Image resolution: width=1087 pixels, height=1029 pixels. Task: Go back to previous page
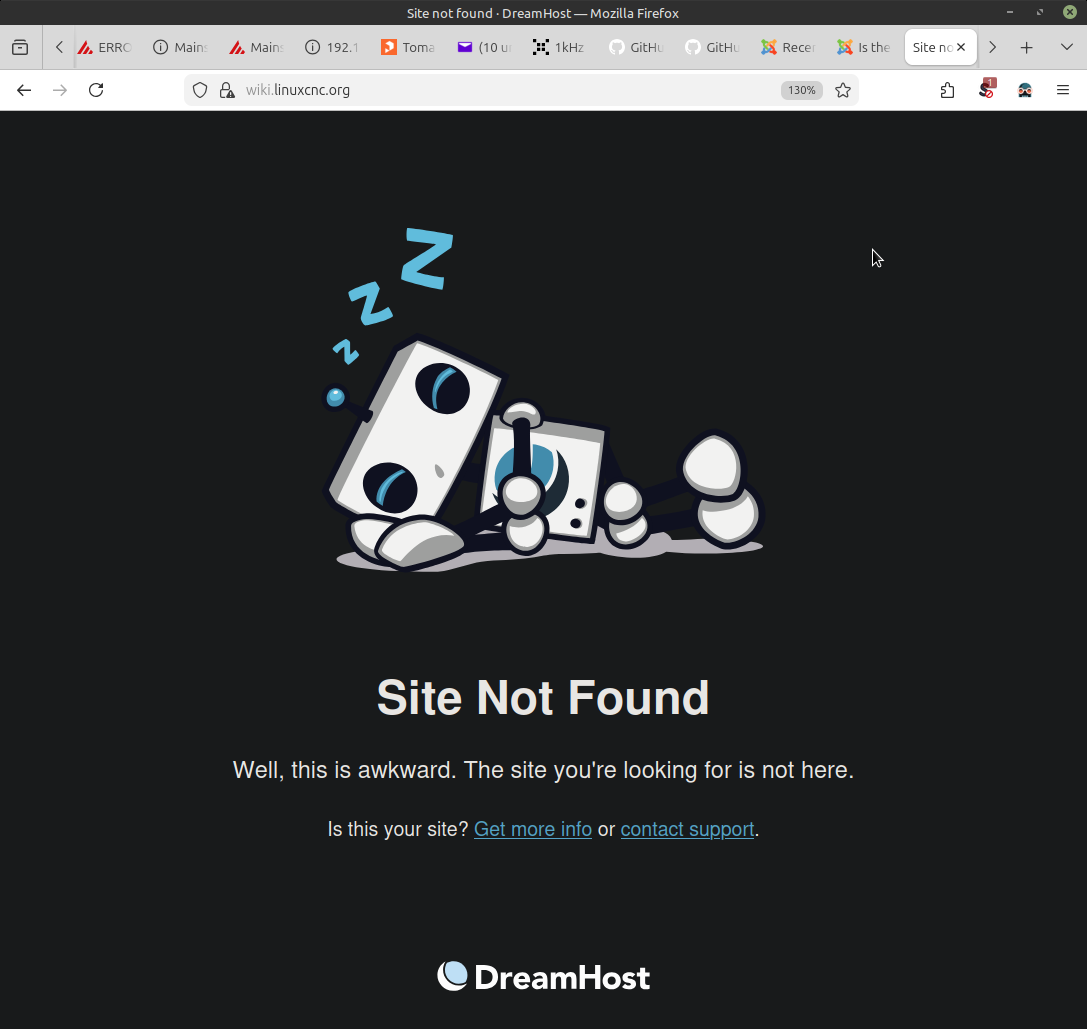point(24,90)
